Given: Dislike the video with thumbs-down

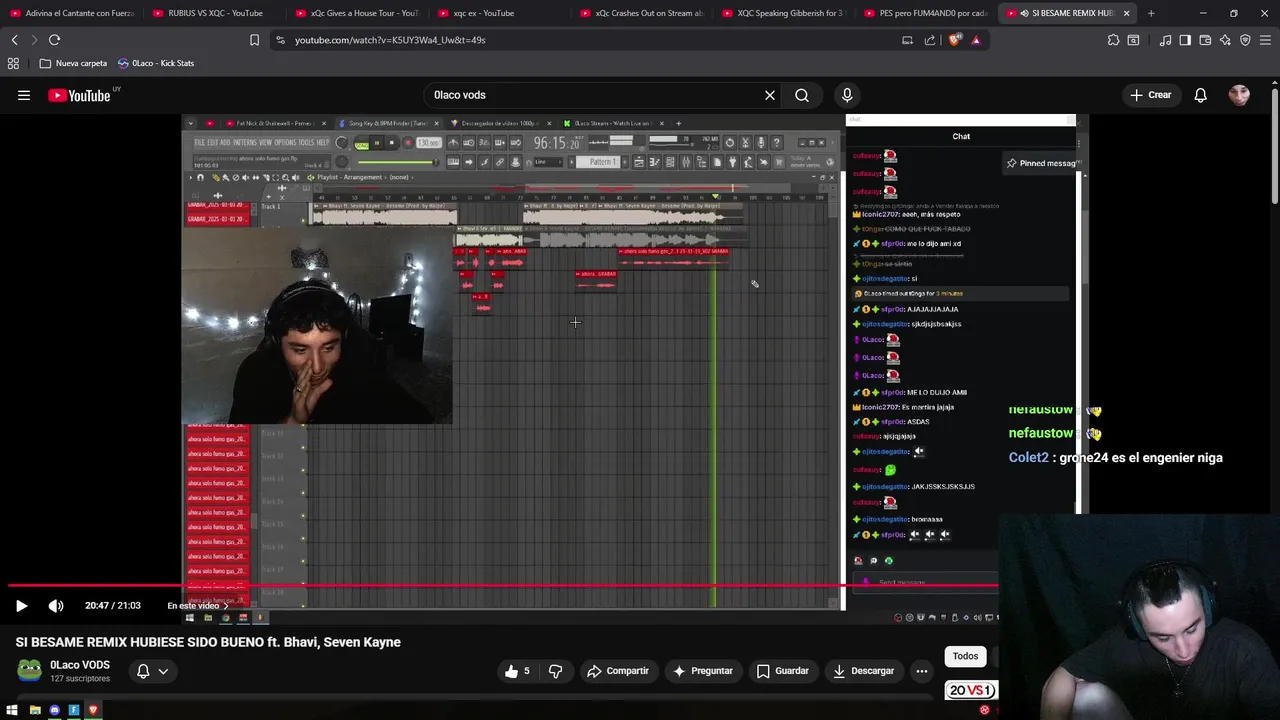Looking at the screenshot, I should [556, 671].
